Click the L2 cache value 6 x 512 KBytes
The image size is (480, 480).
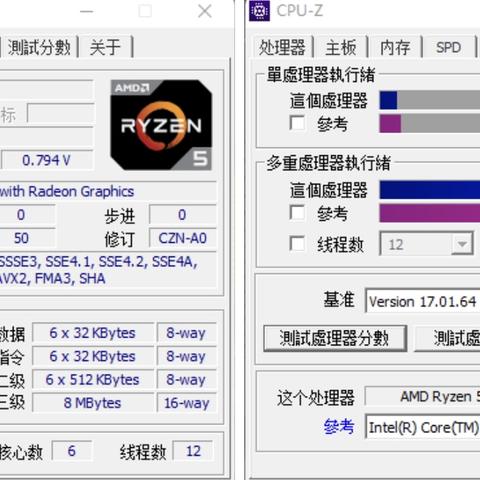[x=93, y=380]
